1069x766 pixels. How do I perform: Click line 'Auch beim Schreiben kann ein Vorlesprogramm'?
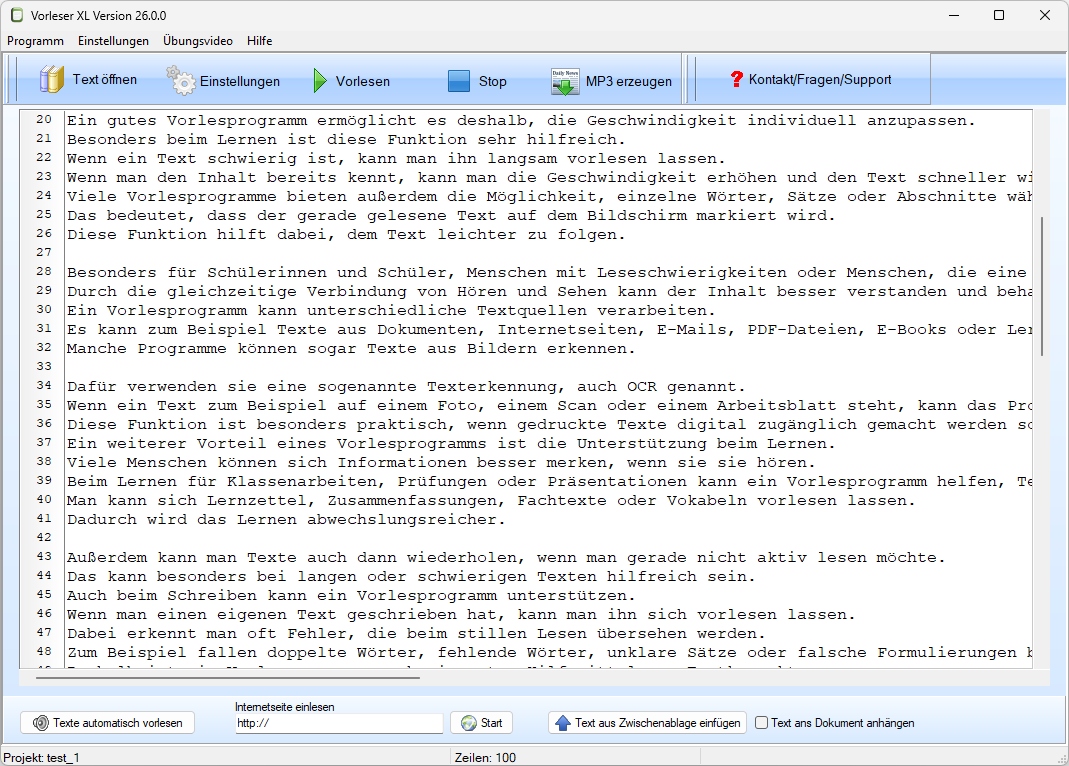[351, 596]
